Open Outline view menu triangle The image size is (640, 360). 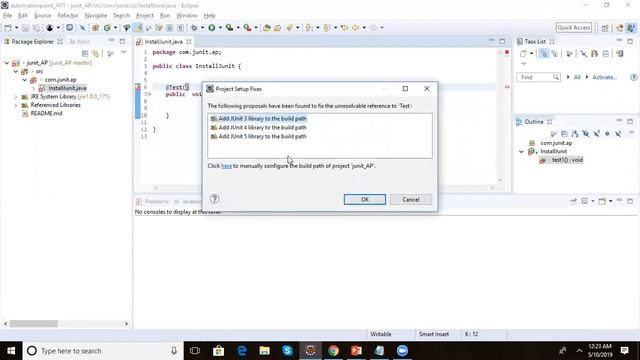click(x=631, y=133)
